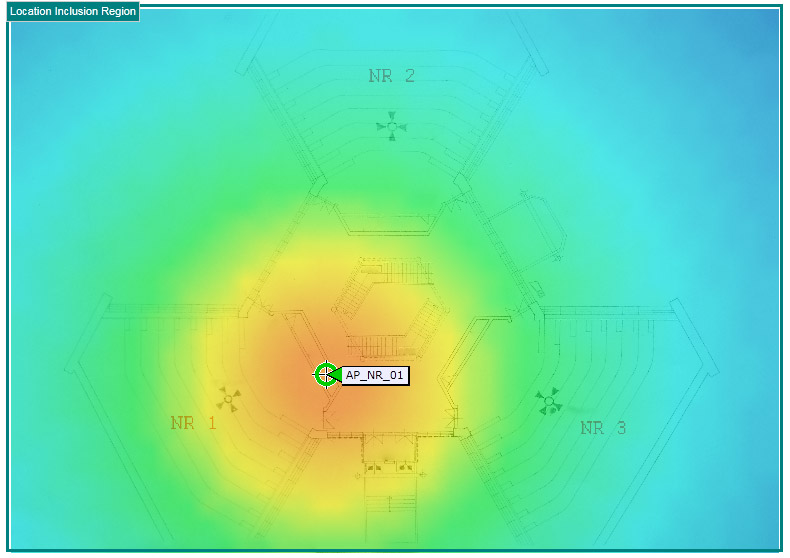This screenshot has height=558, width=790.
Task: Click the AP_NR_01 label tag
Action: tap(375, 375)
